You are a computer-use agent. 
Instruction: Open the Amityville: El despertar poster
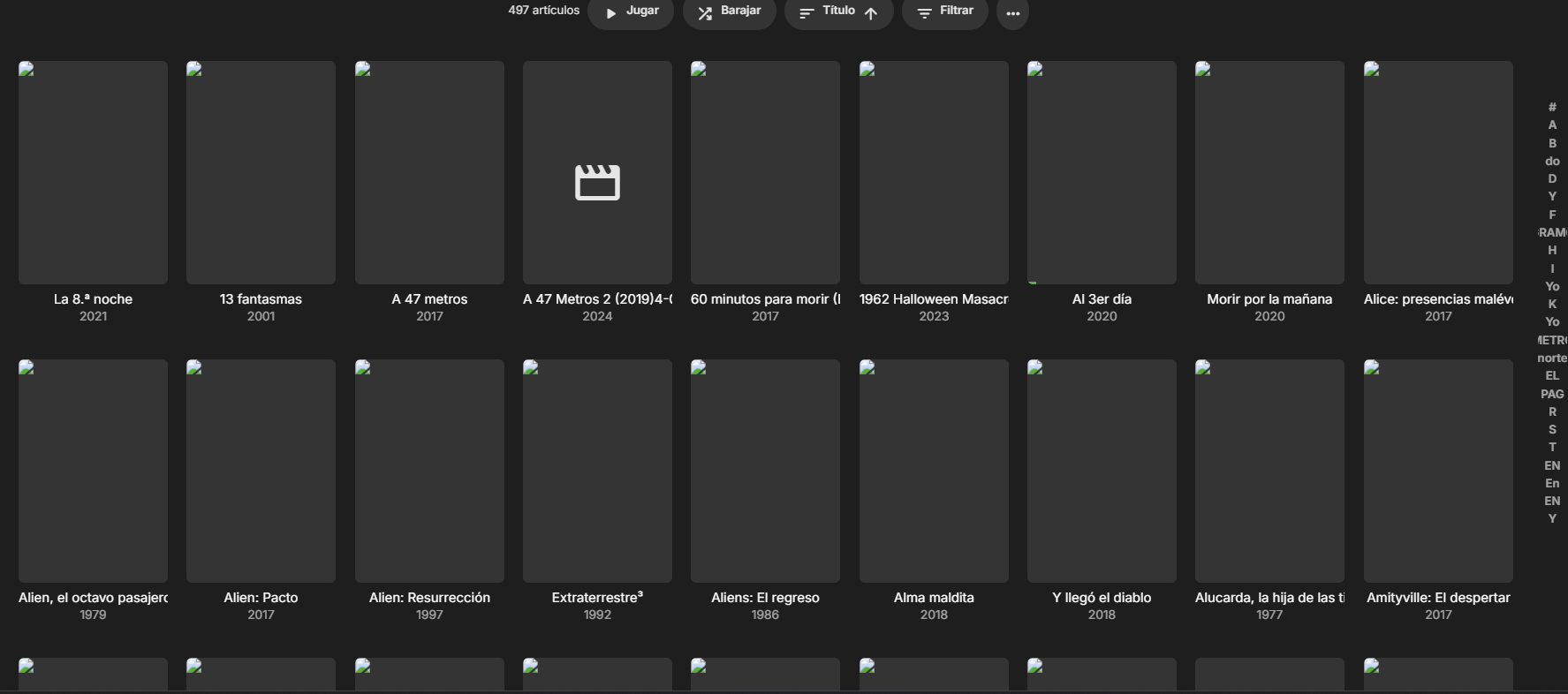click(x=1438, y=471)
